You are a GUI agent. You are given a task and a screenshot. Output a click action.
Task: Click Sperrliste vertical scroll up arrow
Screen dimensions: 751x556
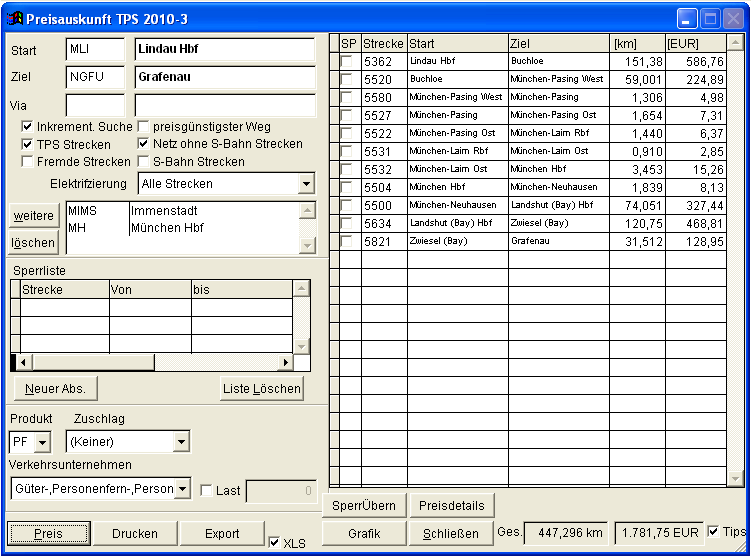[301, 288]
